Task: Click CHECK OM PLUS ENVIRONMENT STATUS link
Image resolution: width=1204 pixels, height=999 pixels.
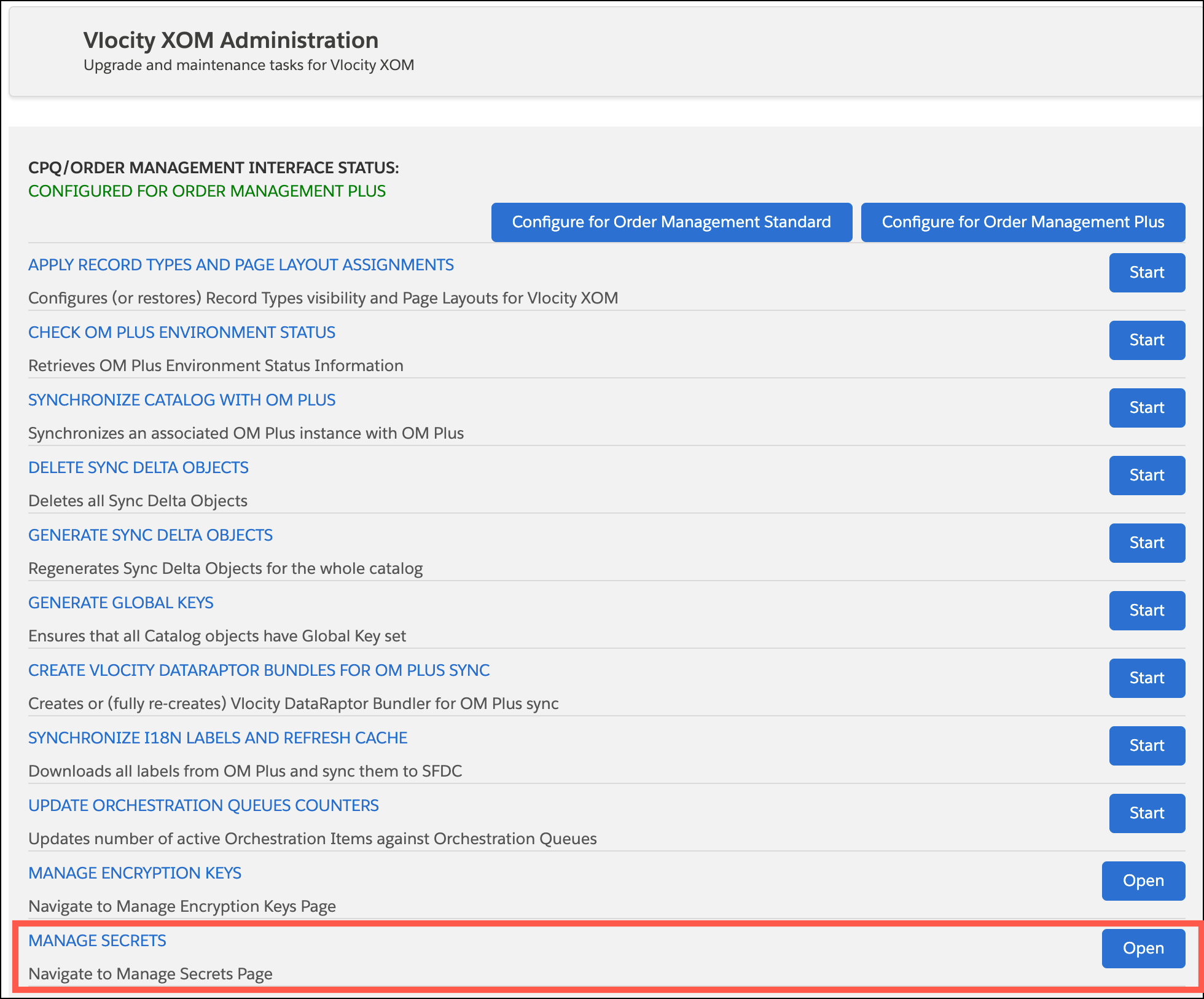Action: point(182,332)
